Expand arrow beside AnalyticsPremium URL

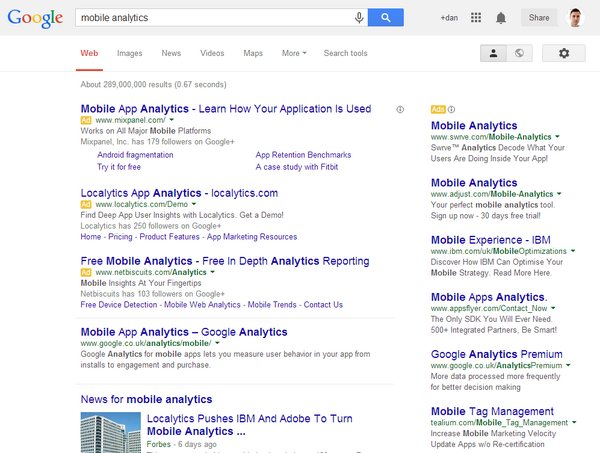[568, 365]
